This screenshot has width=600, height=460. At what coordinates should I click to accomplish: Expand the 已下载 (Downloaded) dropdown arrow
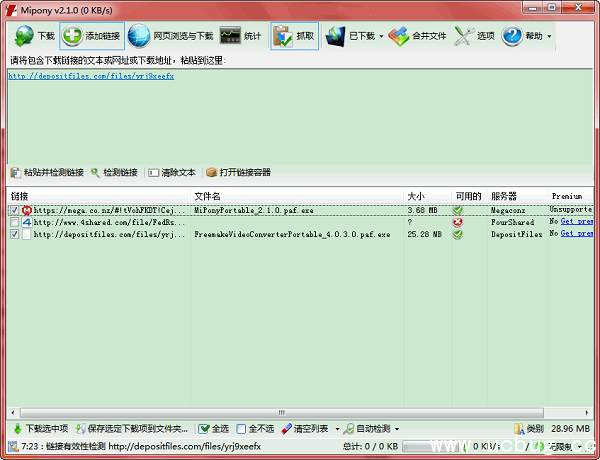(381, 37)
